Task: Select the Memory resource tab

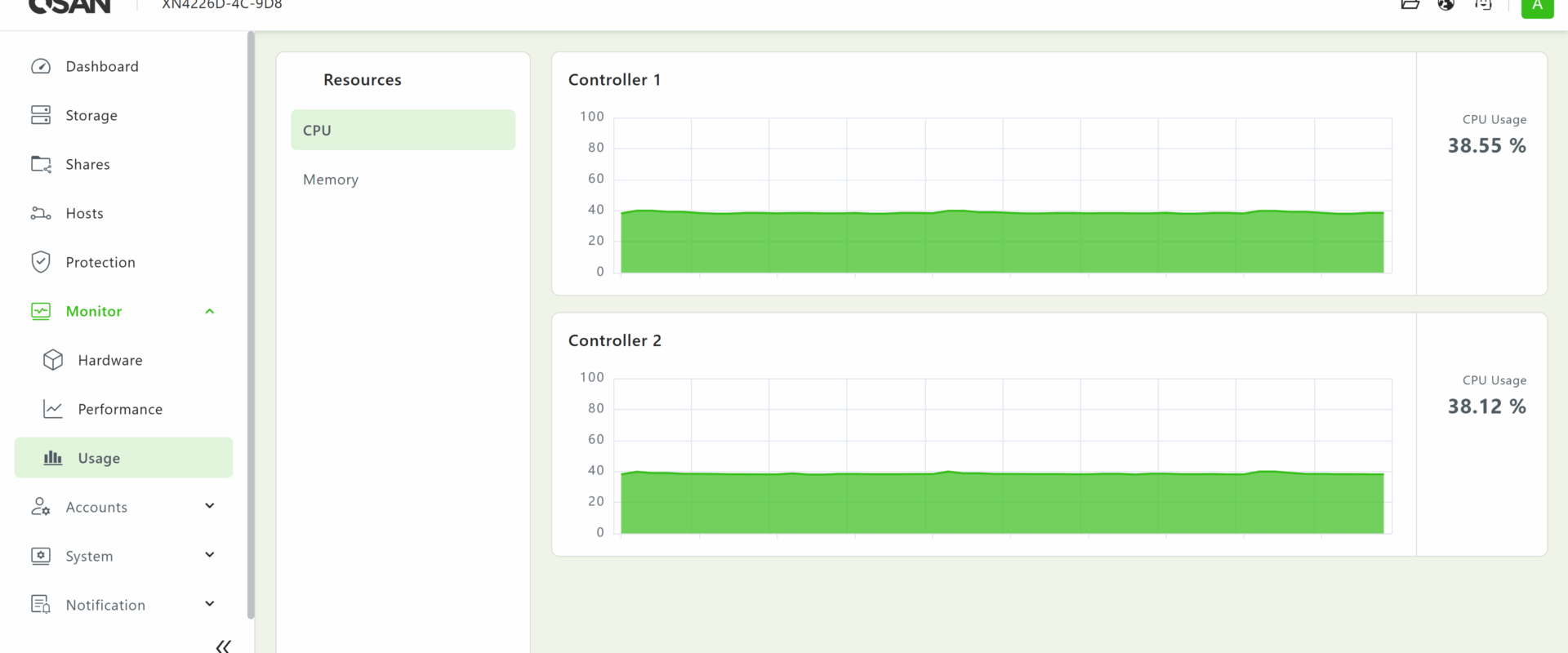Action: (331, 180)
